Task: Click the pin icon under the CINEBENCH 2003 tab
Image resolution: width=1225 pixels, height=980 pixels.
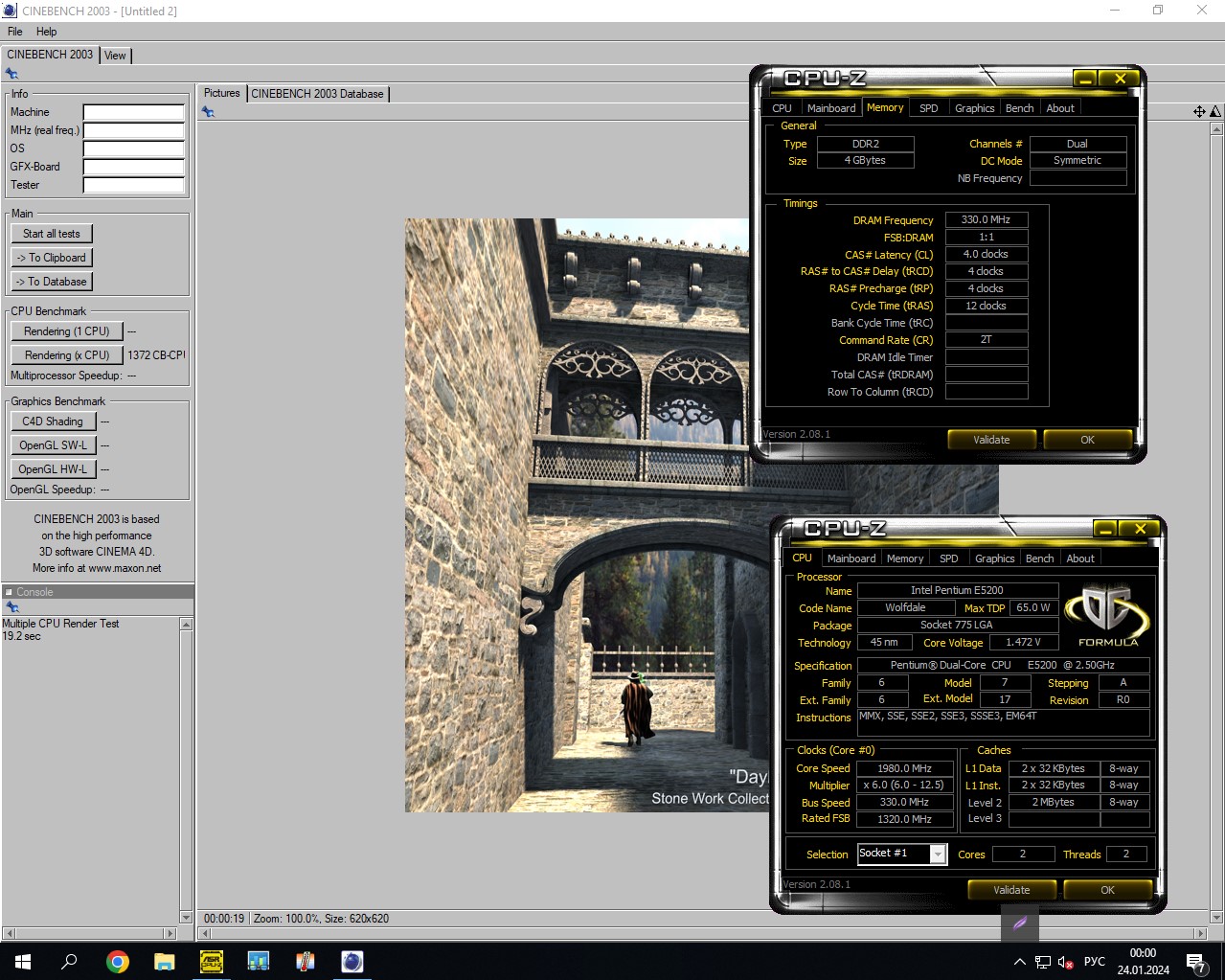Action: click(x=11, y=74)
